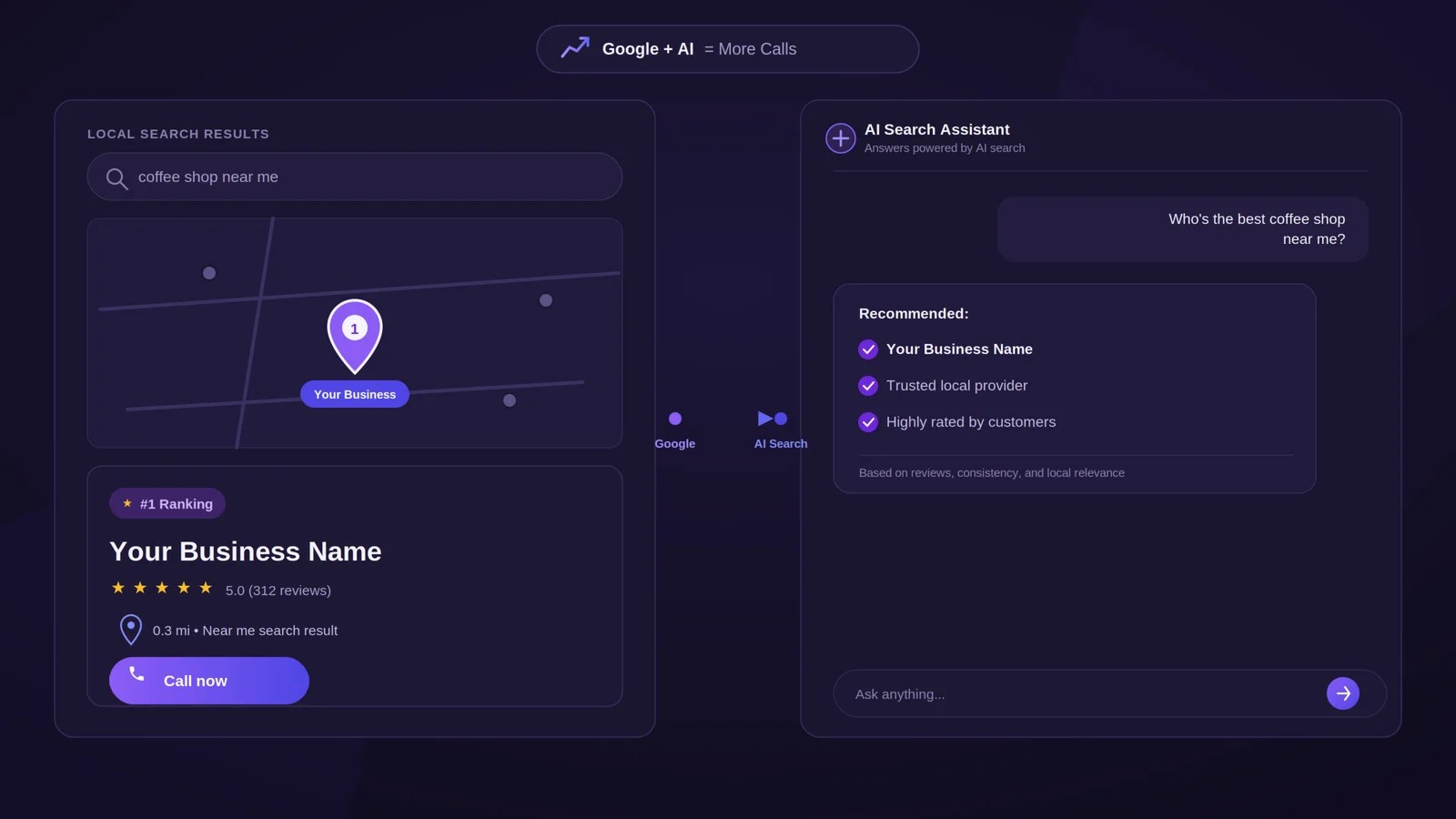This screenshot has height=819, width=1456.
Task: Click the 'Who's the best coffee shop' message bubble
Action: point(1183,229)
